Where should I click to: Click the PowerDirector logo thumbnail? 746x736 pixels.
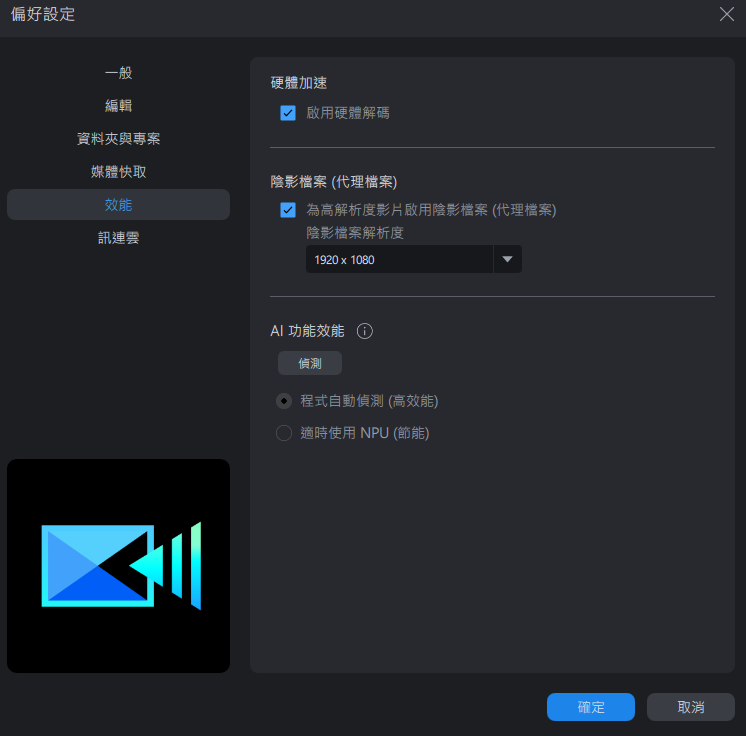118,566
